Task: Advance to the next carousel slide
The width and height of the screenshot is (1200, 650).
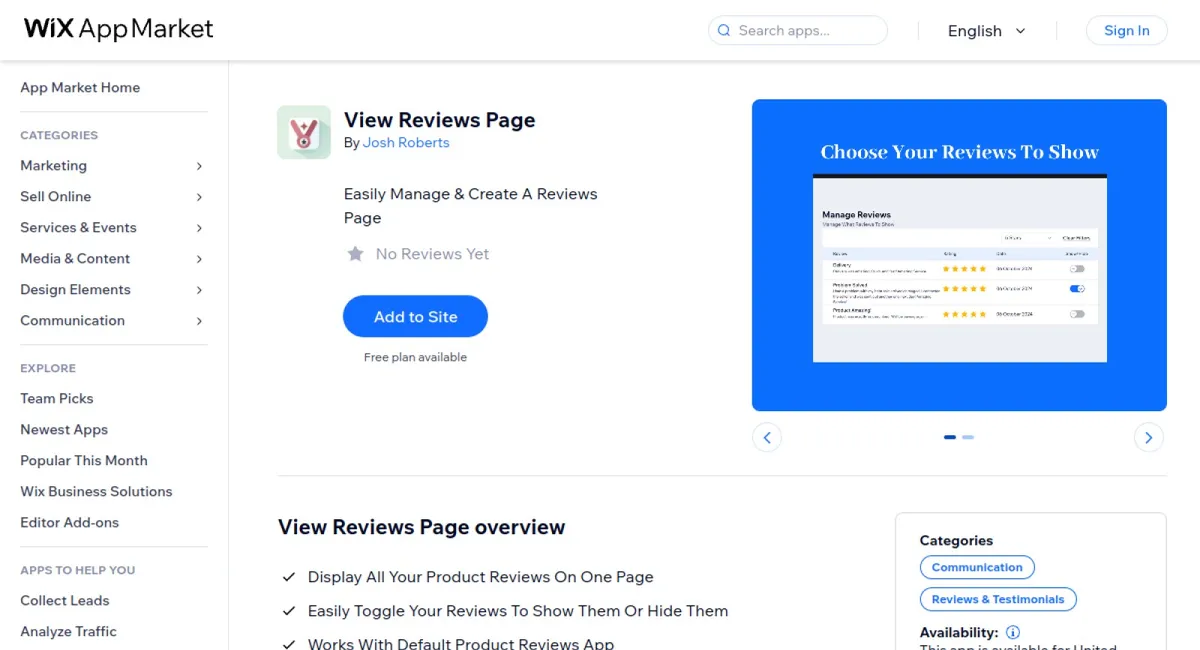Action: 1148,437
